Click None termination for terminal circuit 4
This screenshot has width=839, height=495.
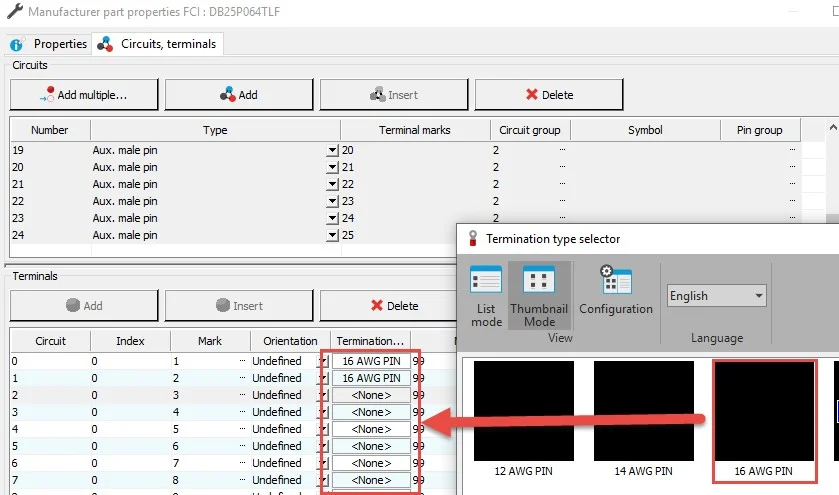tap(371, 429)
